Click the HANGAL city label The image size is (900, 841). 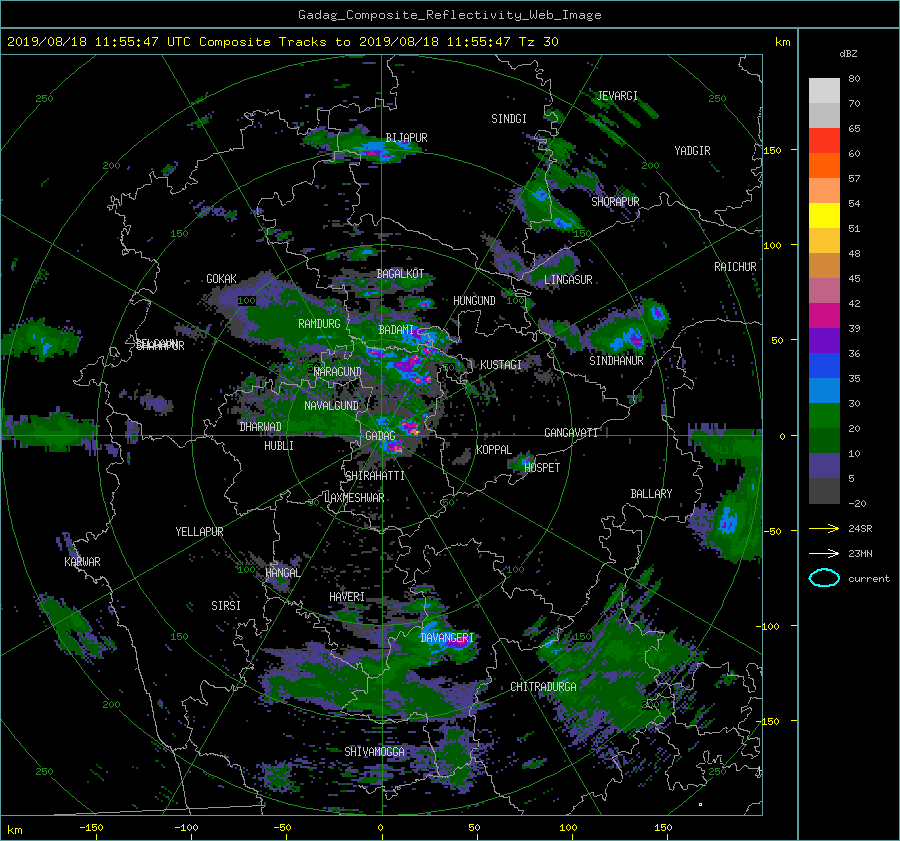tap(282, 573)
